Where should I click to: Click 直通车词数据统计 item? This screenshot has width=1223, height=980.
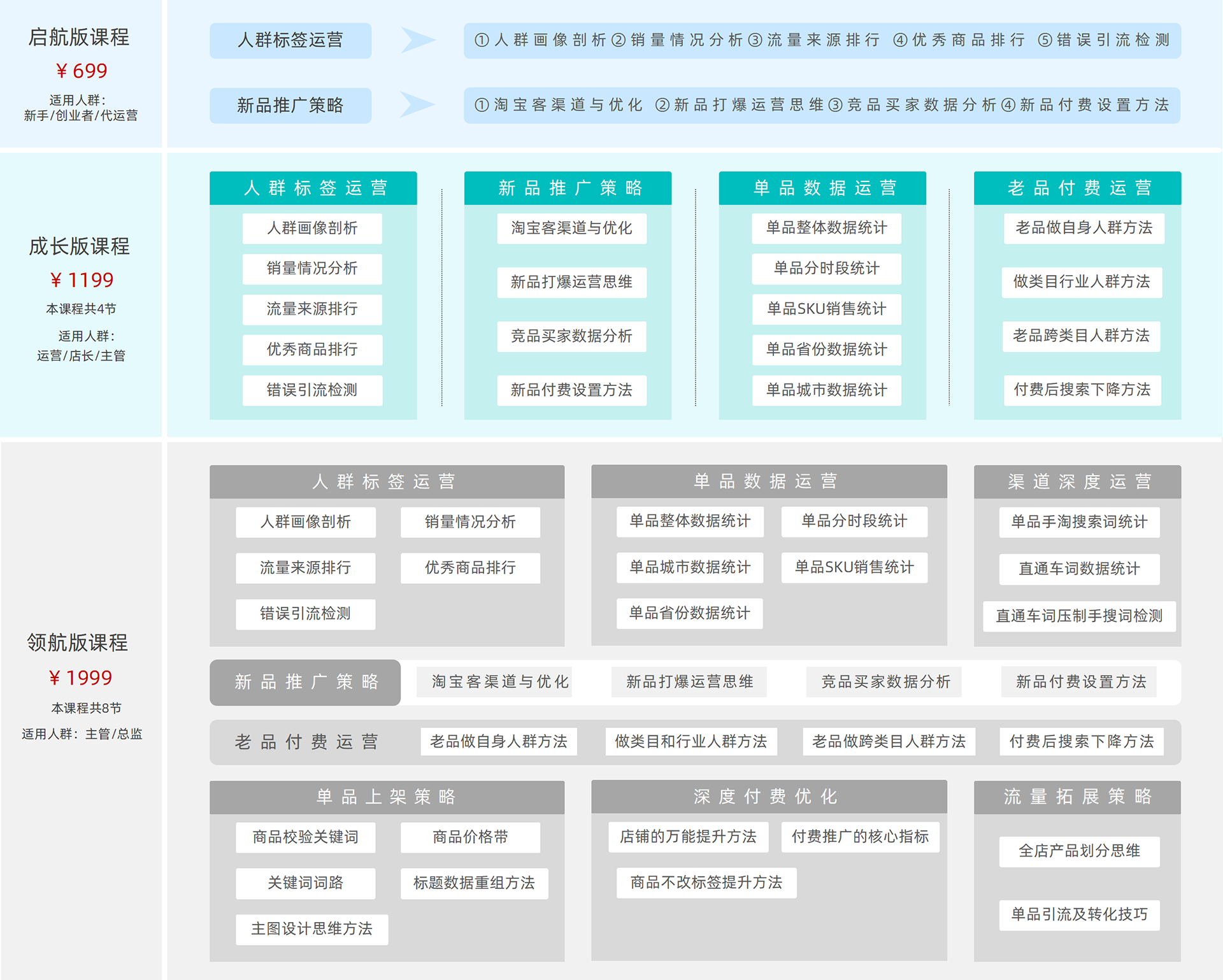point(1079,569)
